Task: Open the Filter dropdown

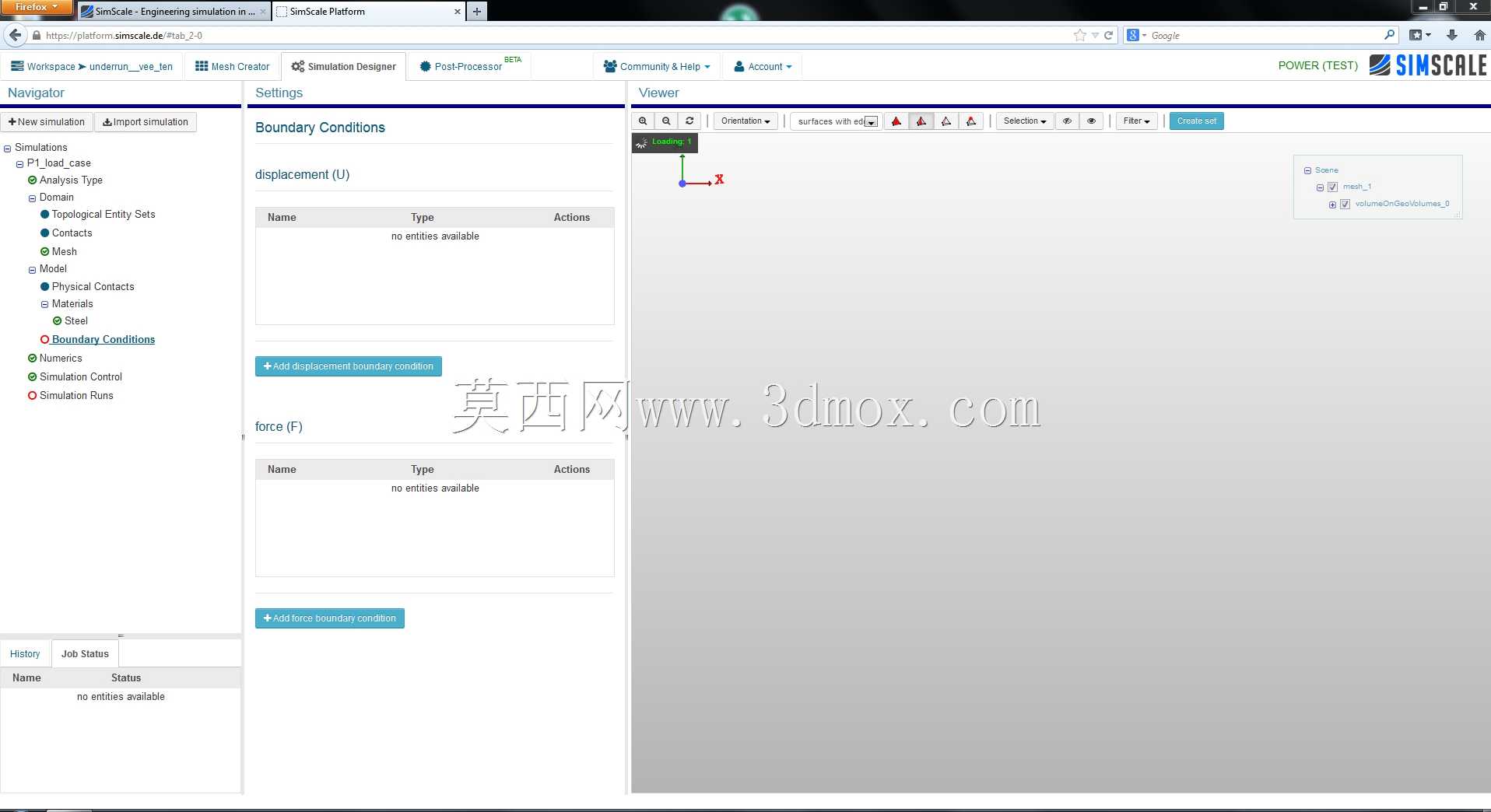Action: tap(1137, 121)
